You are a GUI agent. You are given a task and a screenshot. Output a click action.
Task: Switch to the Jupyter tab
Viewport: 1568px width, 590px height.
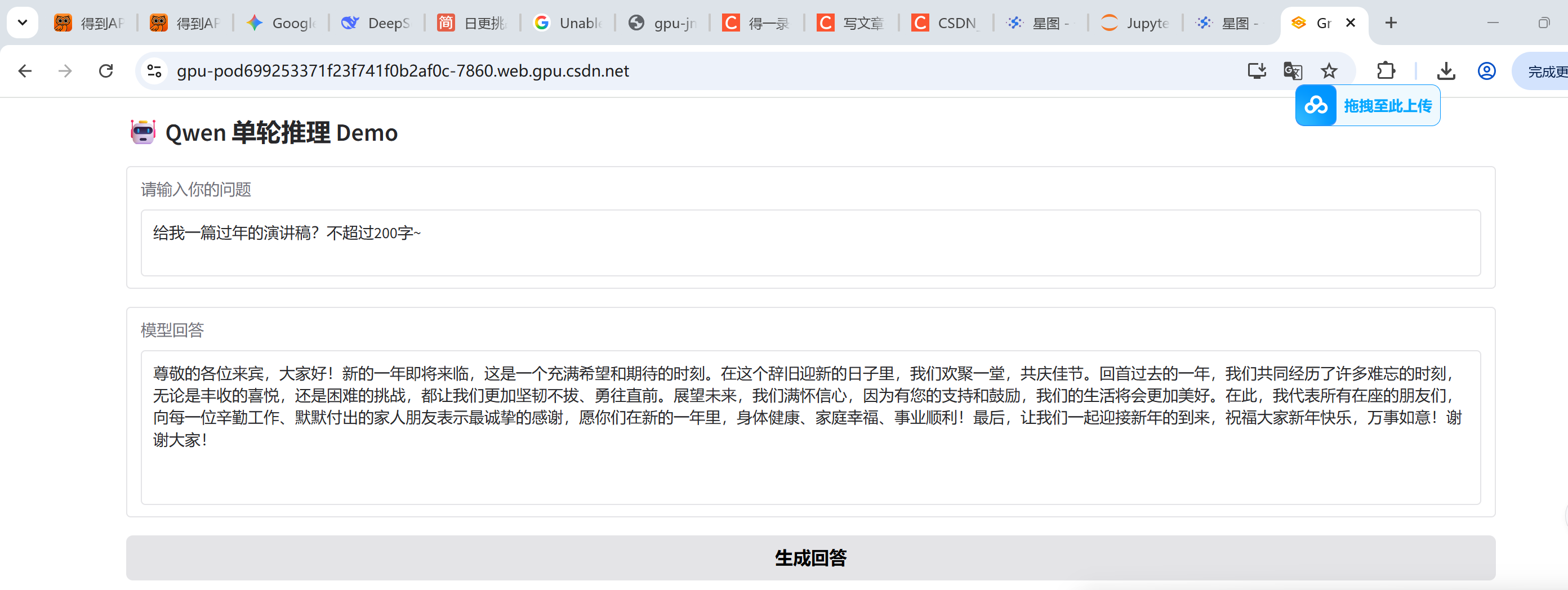tap(1137, 23)
